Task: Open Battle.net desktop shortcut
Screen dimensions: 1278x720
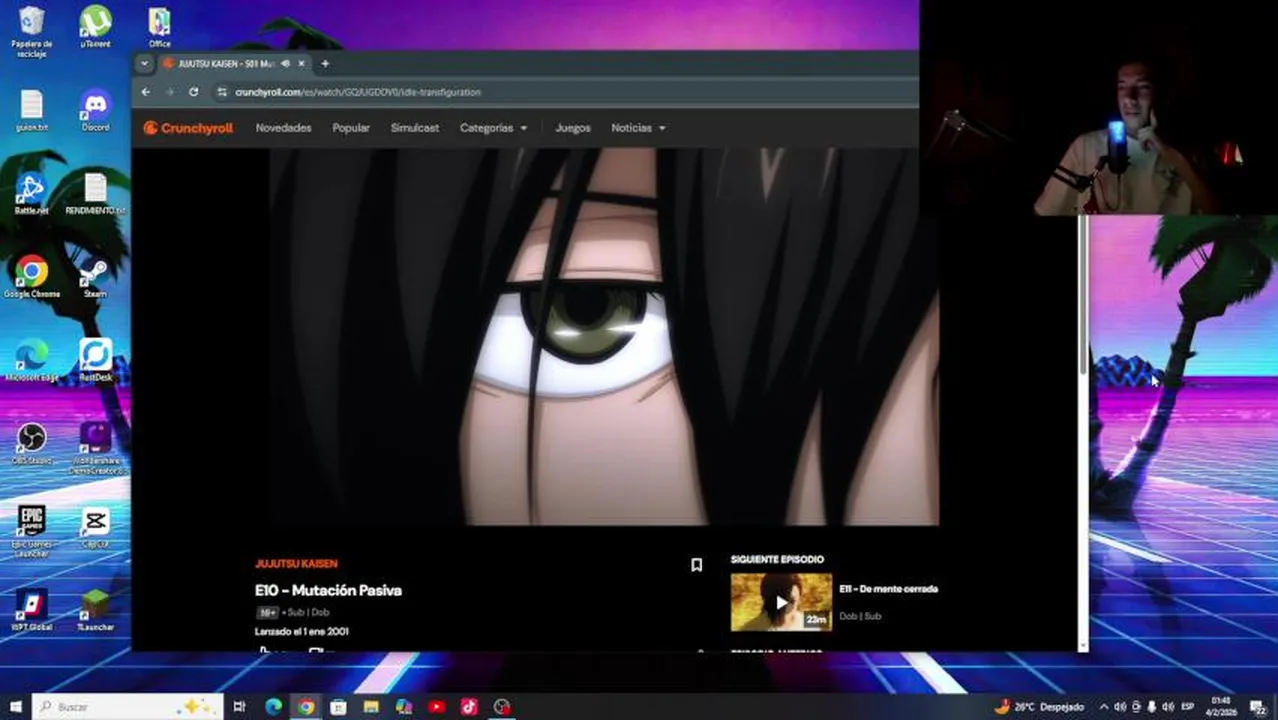Action: point(32,194)
